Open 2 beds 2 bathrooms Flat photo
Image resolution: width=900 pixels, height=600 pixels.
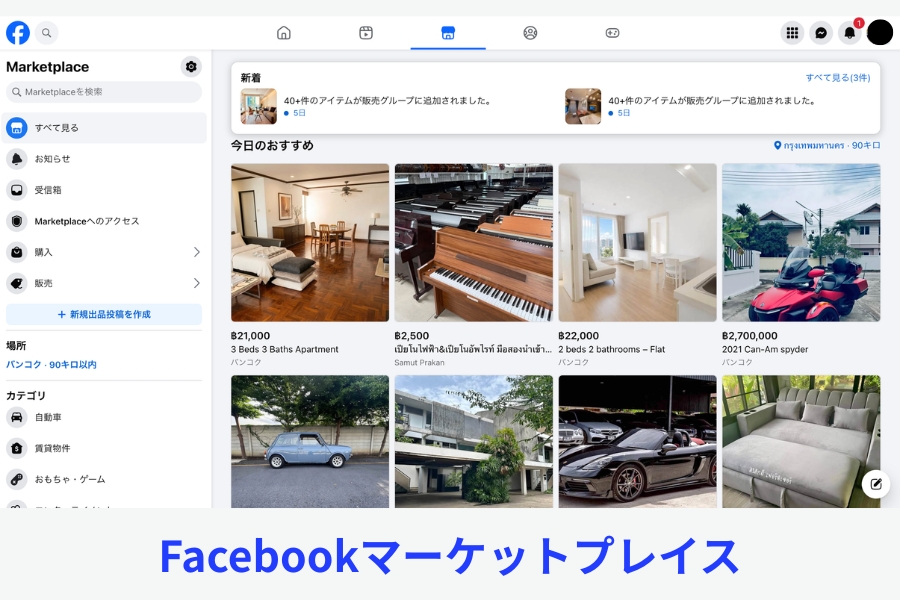click(x=637, y=242)
